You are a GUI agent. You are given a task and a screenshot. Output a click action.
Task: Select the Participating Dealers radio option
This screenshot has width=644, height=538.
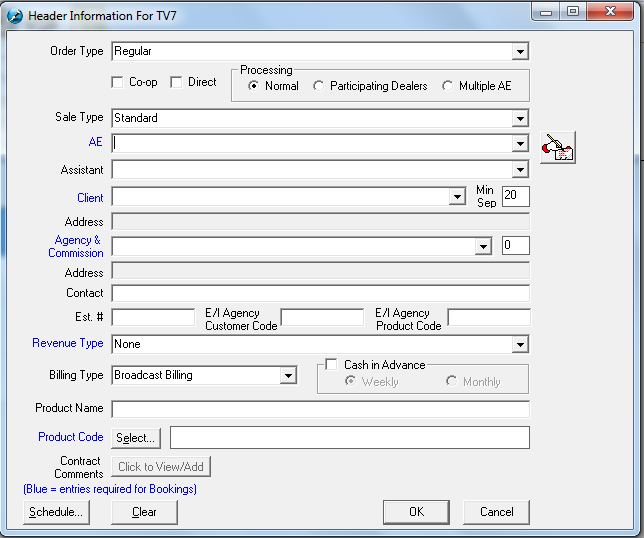coord(319,86)
